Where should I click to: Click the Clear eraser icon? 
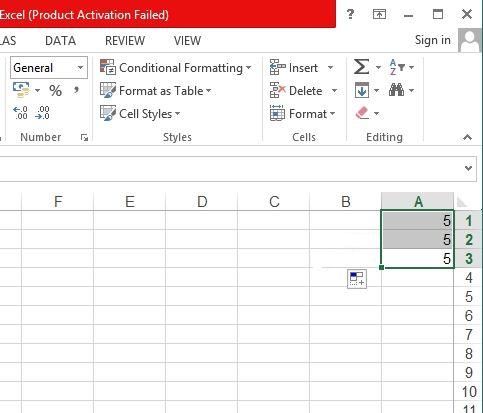point(362,113)
